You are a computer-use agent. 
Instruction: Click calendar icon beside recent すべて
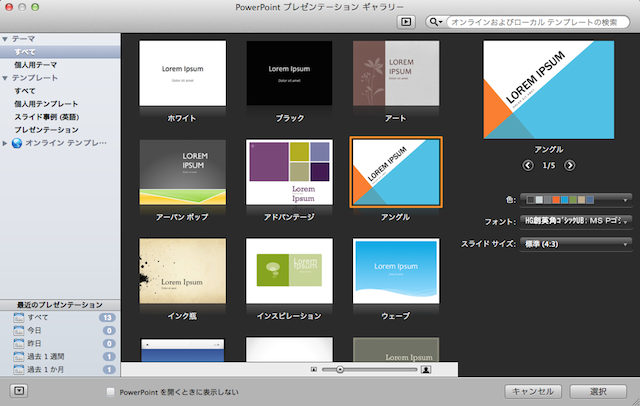(x=19, y=317)
